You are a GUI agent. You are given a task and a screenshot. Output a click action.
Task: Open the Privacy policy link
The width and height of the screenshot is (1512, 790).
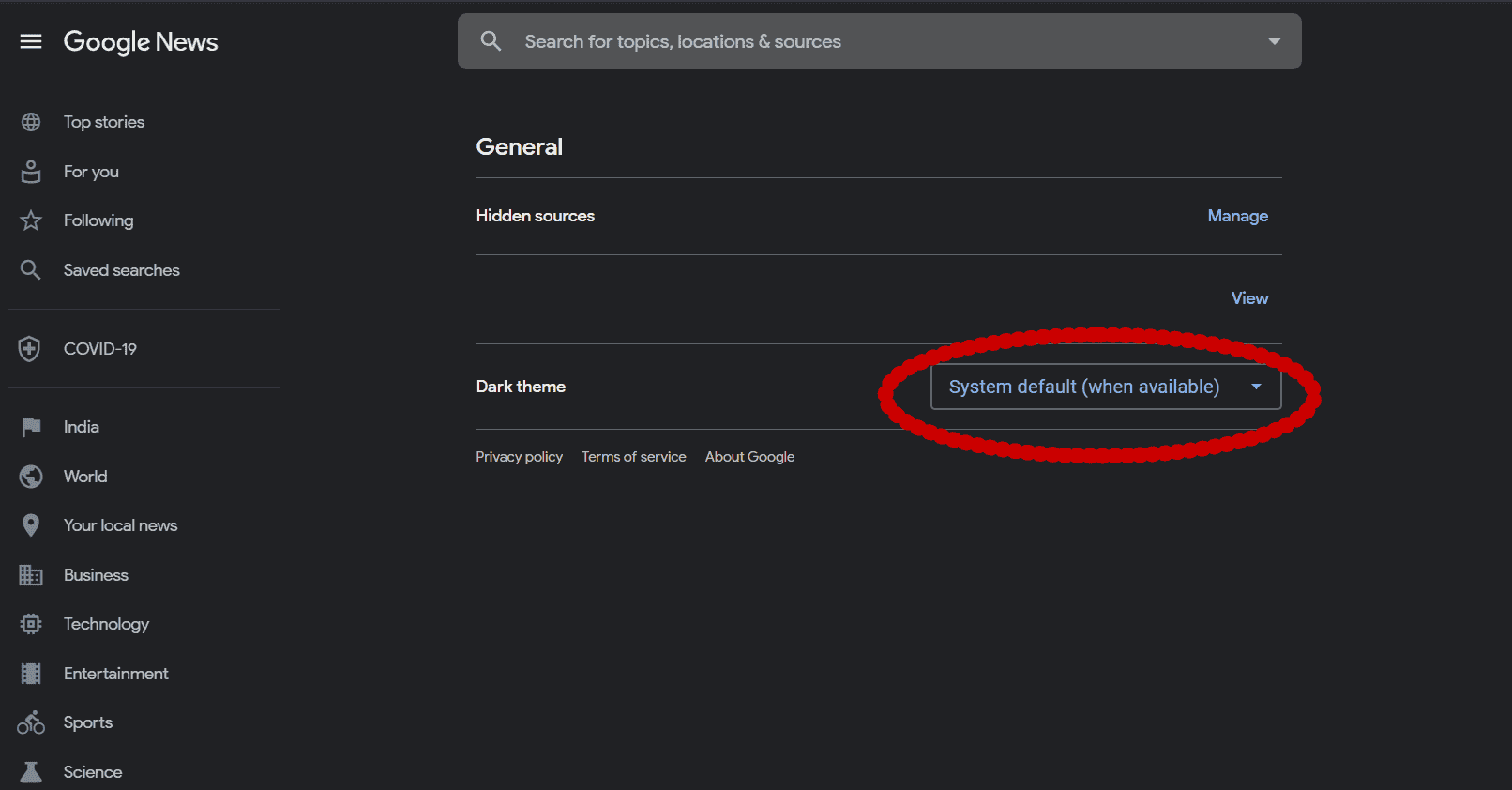pos(519,457)
